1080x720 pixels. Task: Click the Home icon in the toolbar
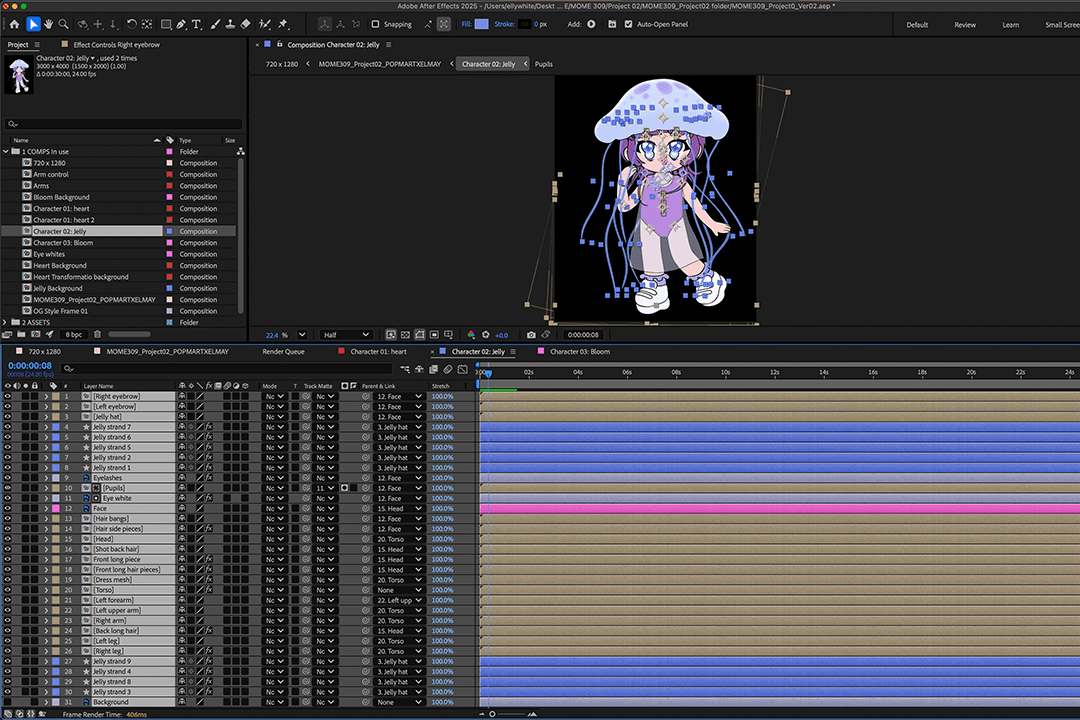click(14, 24)
